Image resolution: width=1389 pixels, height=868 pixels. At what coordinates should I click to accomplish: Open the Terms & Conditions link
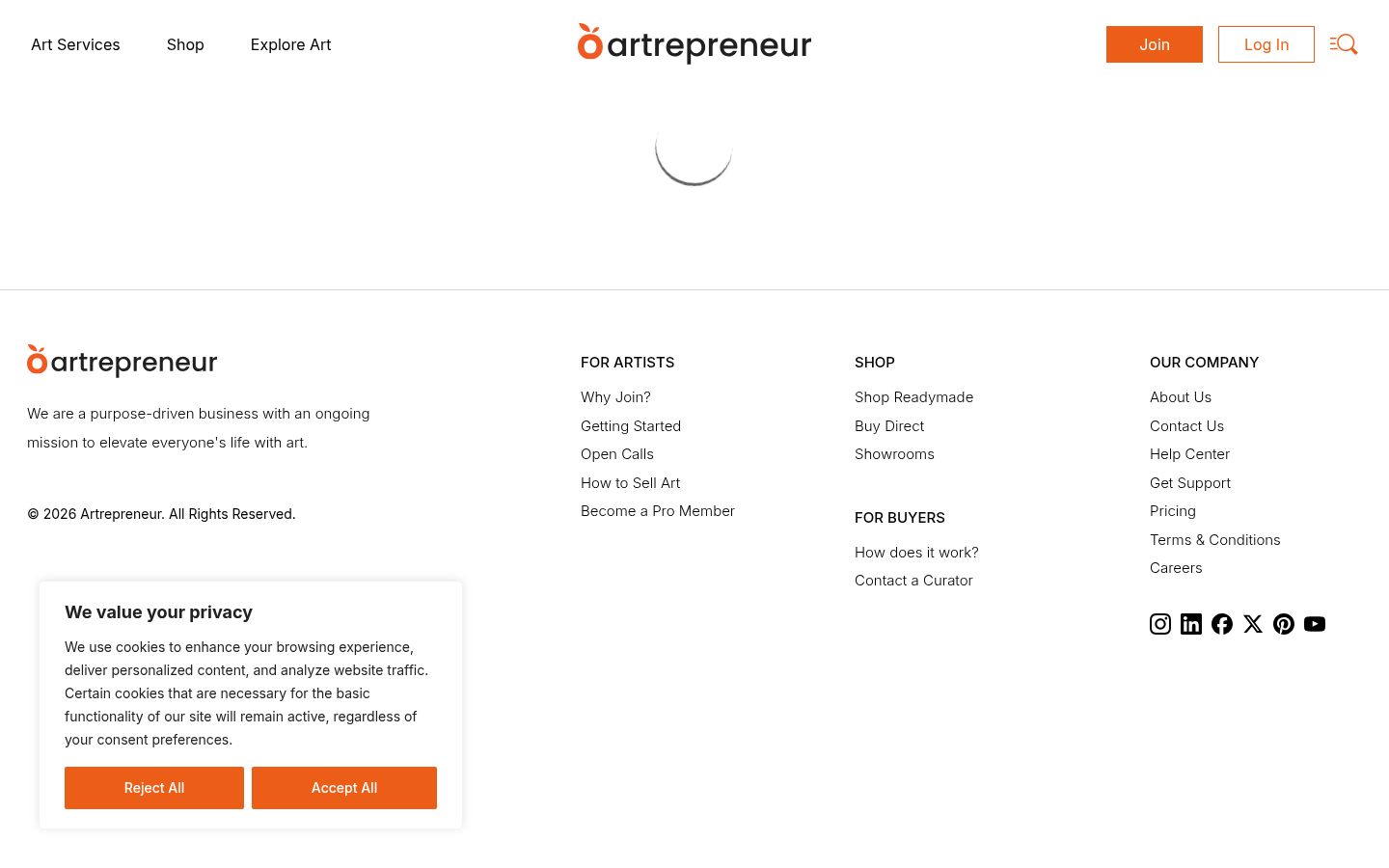(x=1215, y=540)
